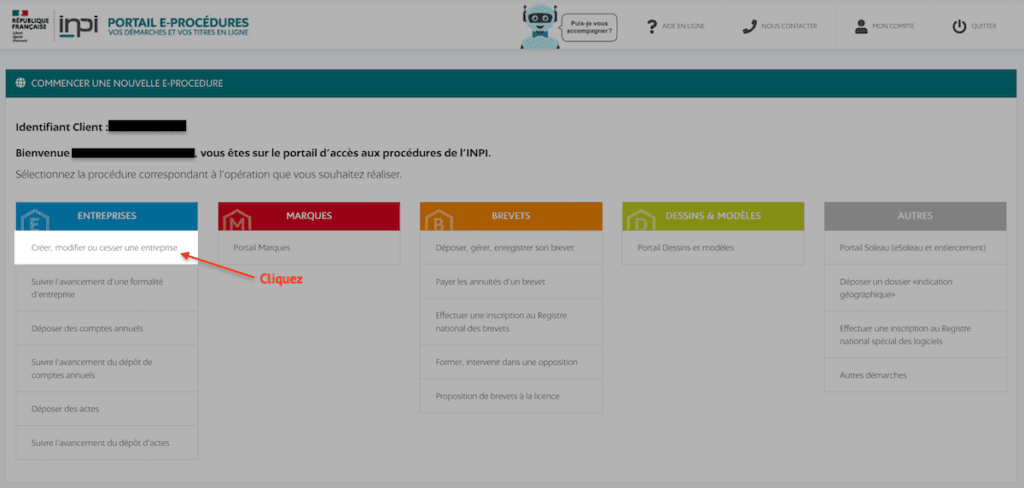1024x488 pixels.
Task: Select Créer, modifier ou cesser une entreprise
Action: click(106, 248)
